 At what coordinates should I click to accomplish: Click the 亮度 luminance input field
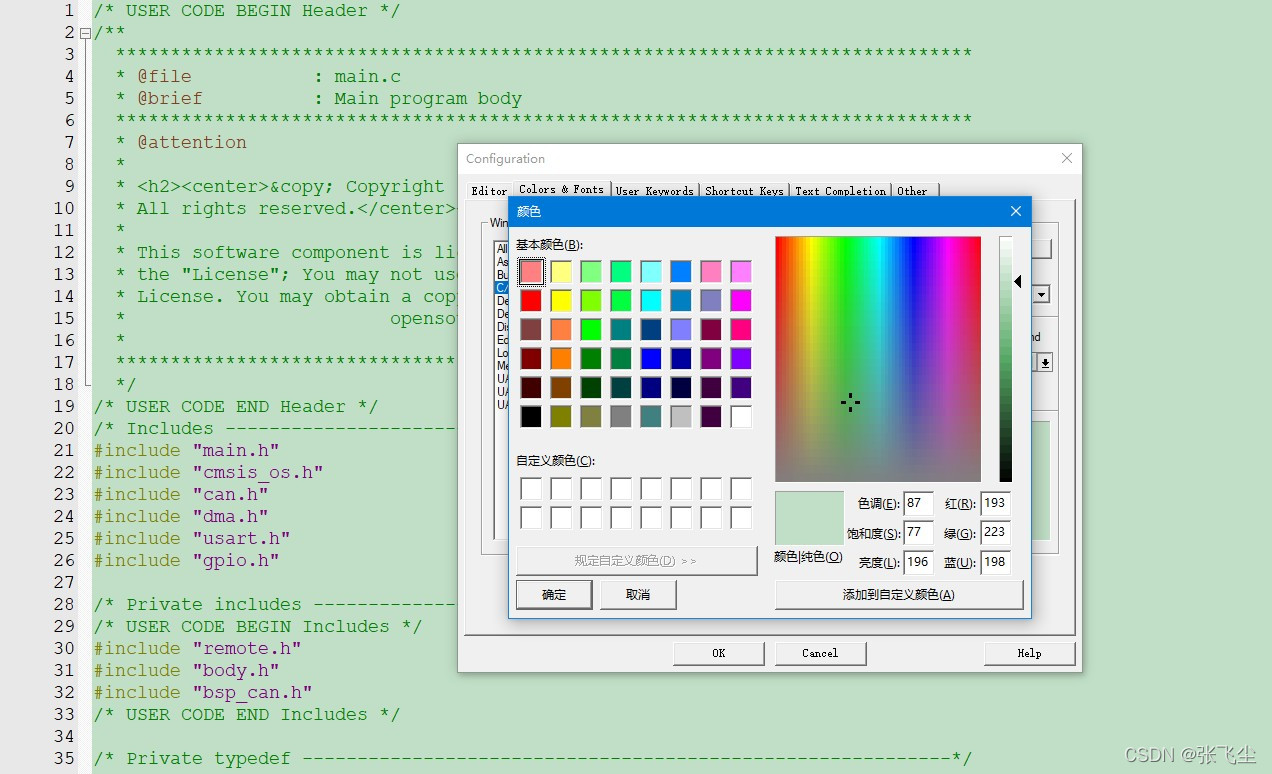tap(918, 562)
